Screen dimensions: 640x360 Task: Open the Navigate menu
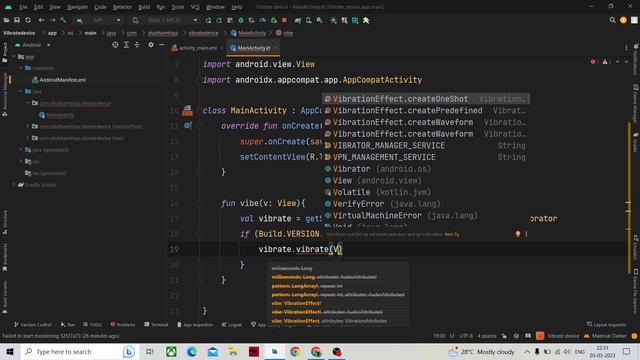(77, 7)
